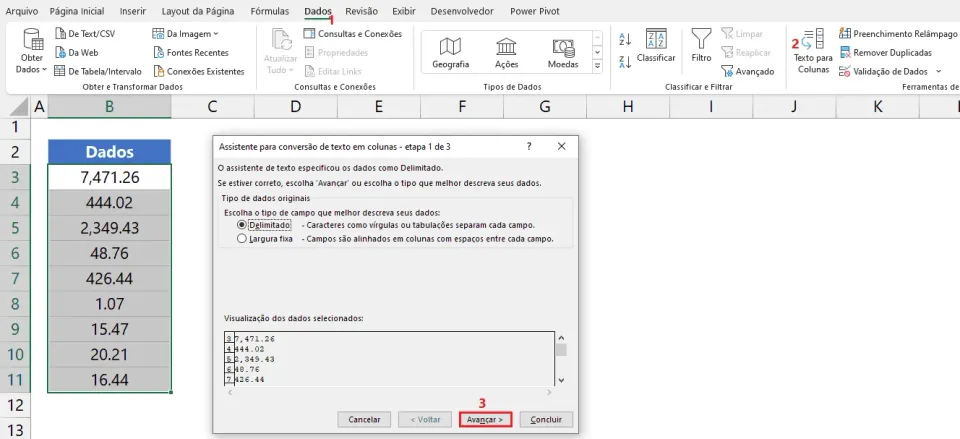The width and height of the screenshot is (960, 439).
Task: Click Texto para Colunas
Action: [813, 51]
